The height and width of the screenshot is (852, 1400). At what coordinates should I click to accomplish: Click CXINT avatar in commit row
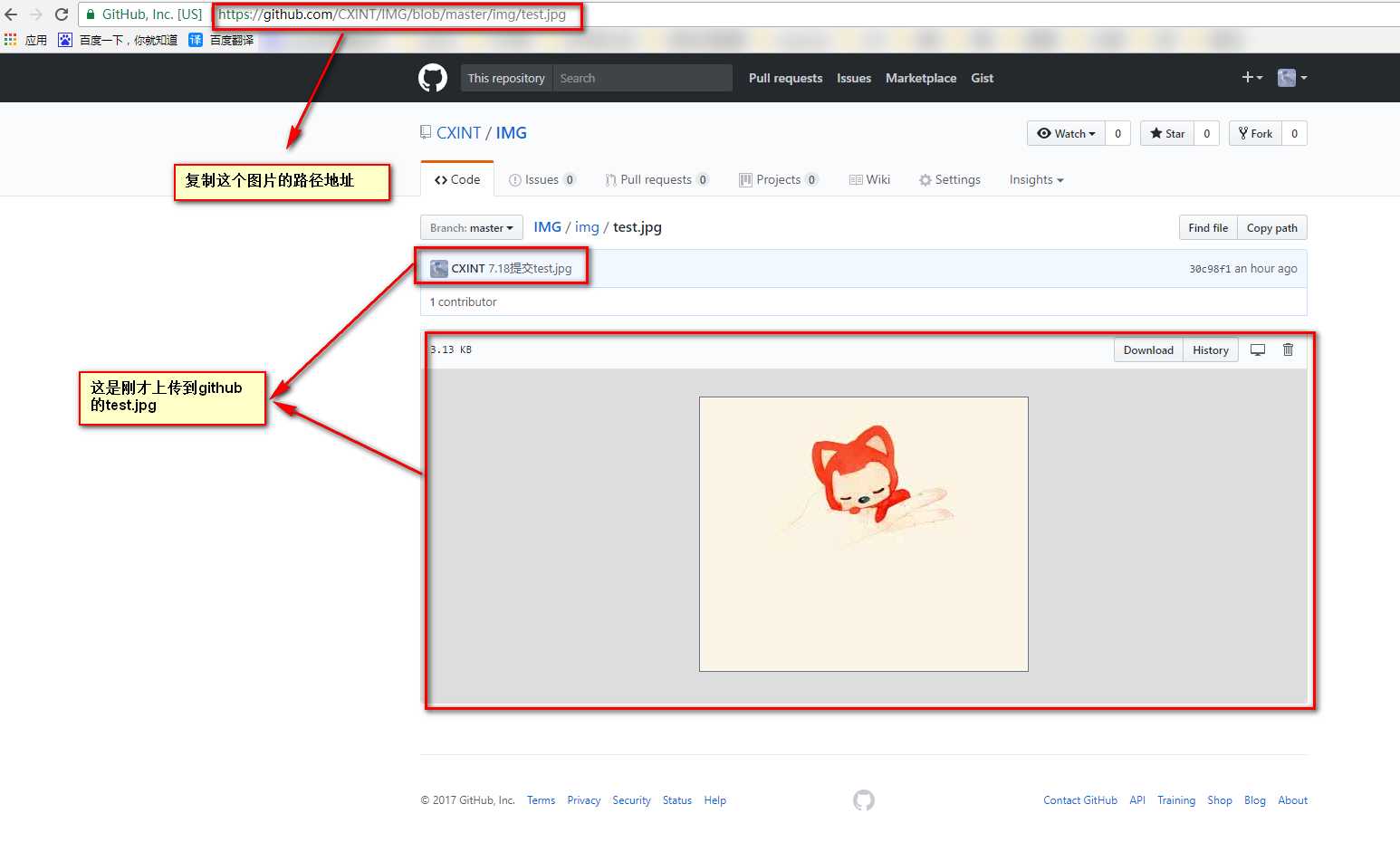point(439,269)
